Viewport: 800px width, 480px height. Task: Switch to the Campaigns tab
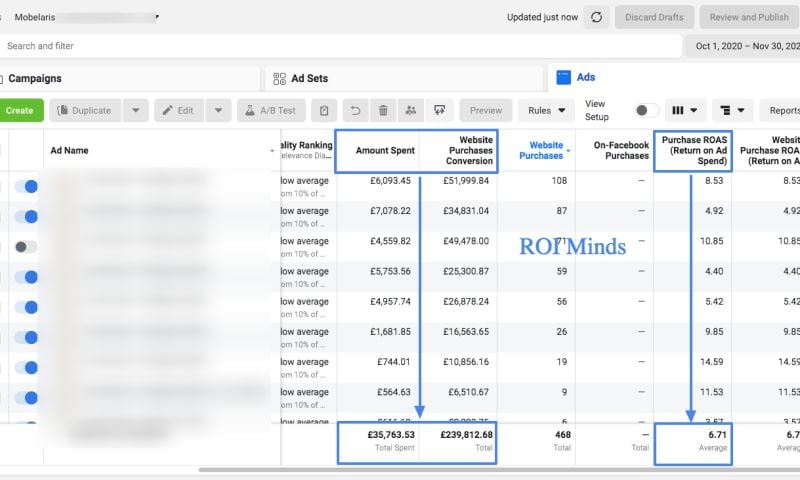[x=35, y=78]
